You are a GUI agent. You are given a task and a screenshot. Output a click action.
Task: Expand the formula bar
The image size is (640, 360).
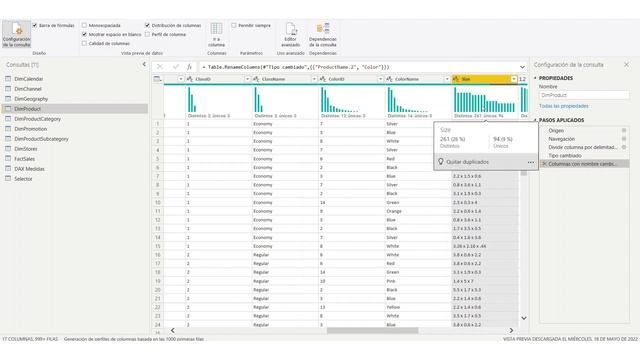(x=522, y=67)
